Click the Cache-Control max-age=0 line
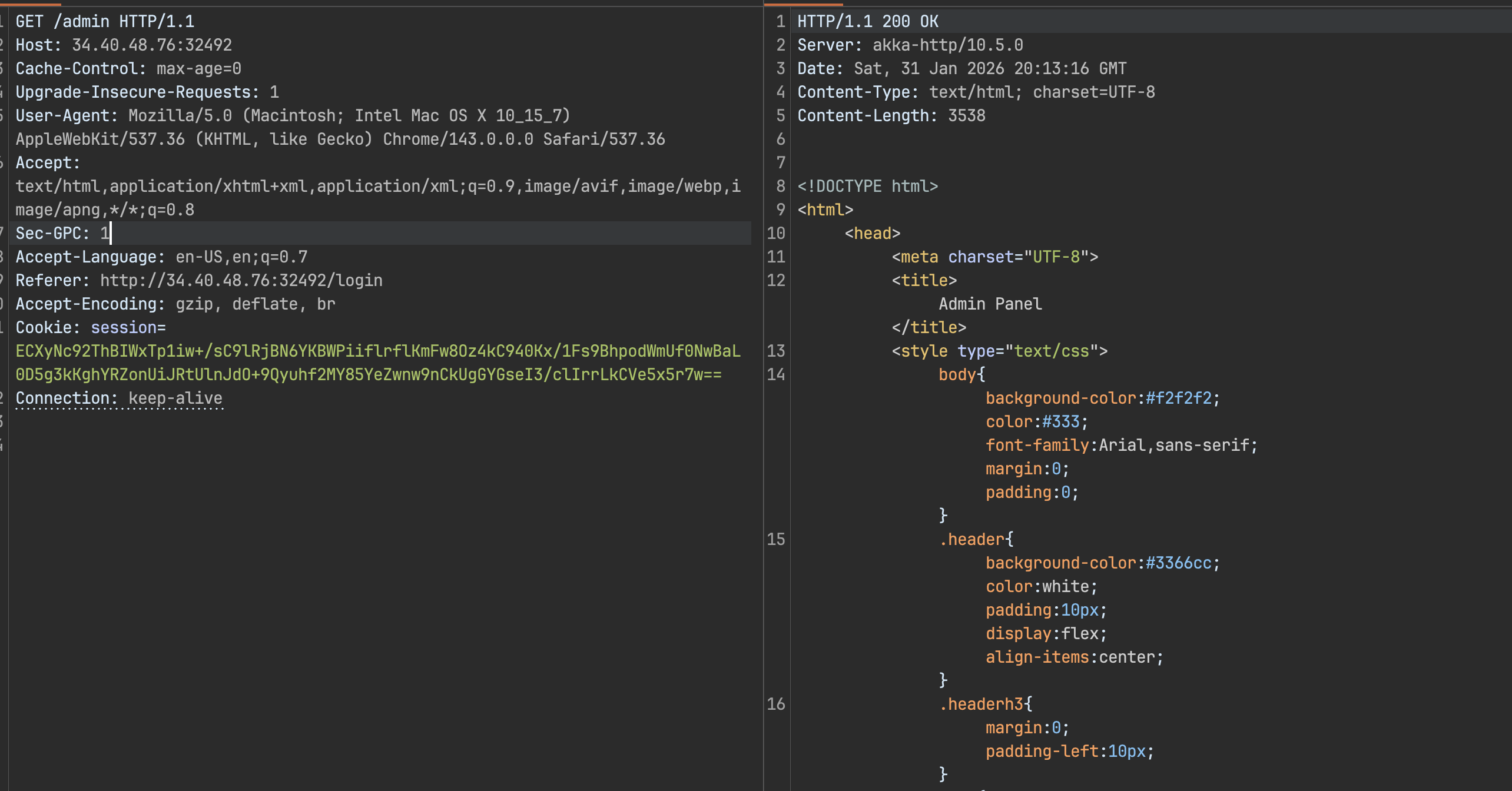Screen dimensions: 1512x791 point(128,69)
